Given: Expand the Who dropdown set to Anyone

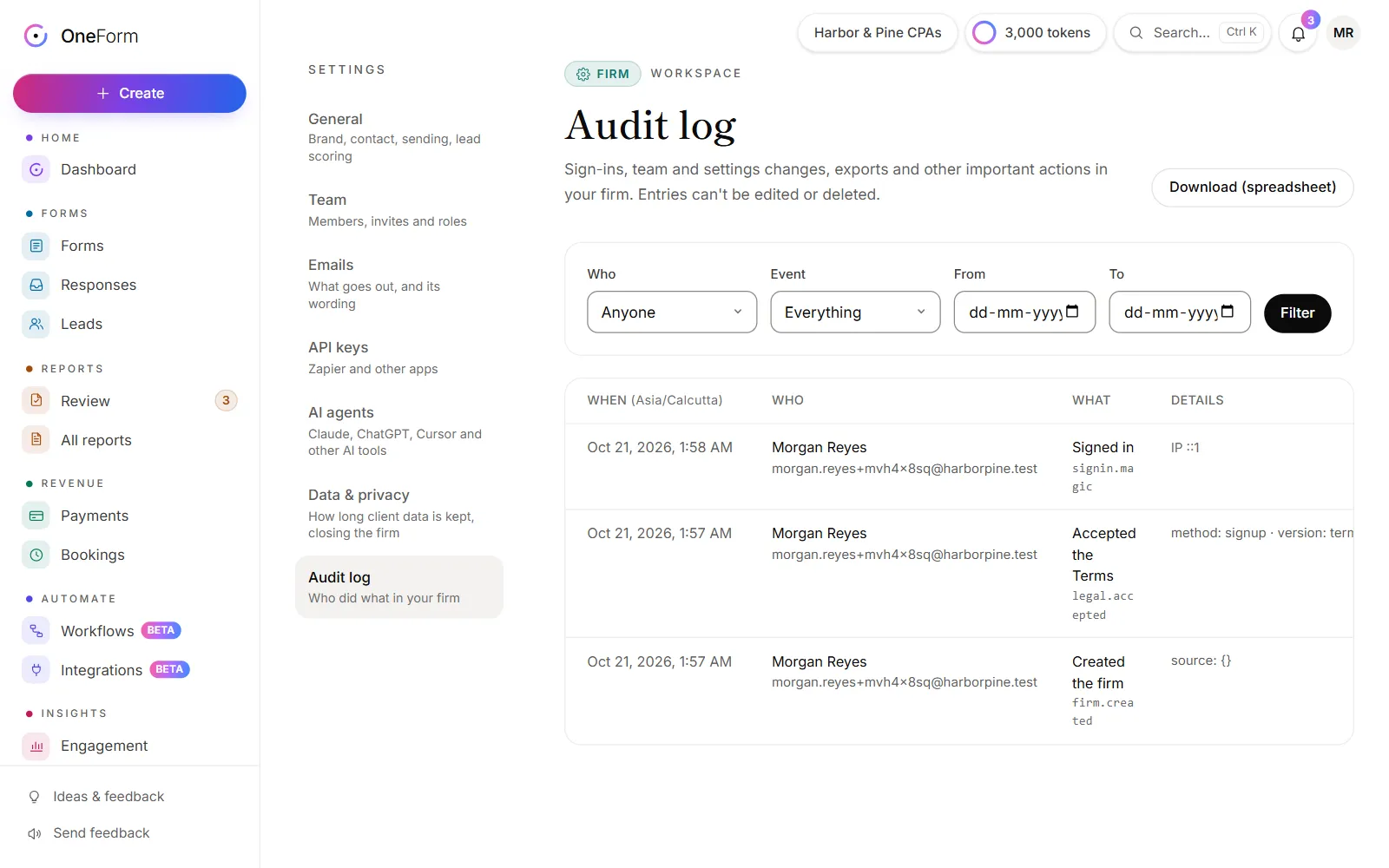Looking at the screenshot, I should (672, 312).
